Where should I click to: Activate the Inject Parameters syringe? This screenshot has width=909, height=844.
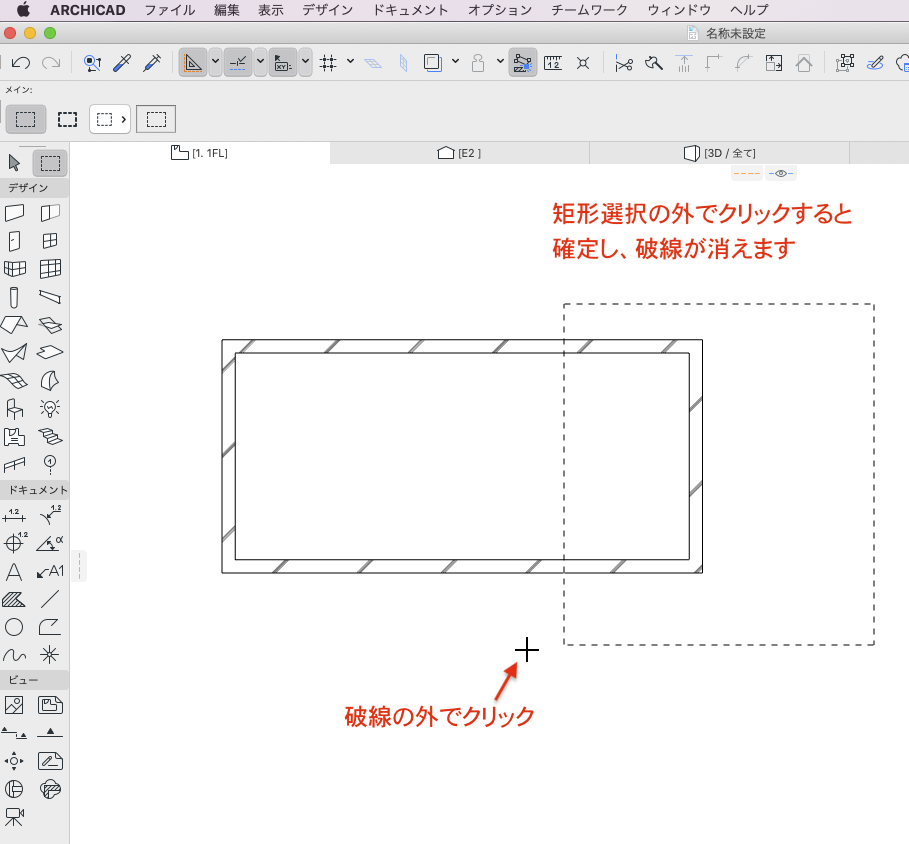pyautogui.click(x=152, y=63)
